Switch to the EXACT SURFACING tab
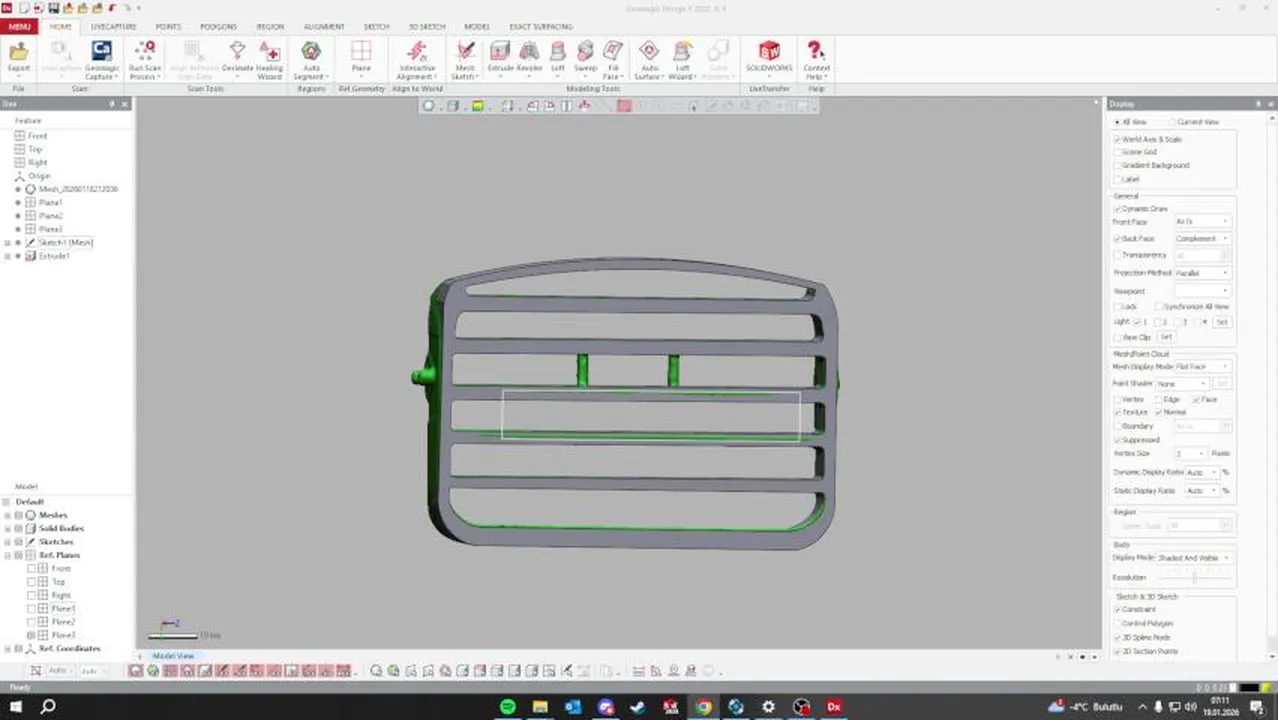 [541, 27]
